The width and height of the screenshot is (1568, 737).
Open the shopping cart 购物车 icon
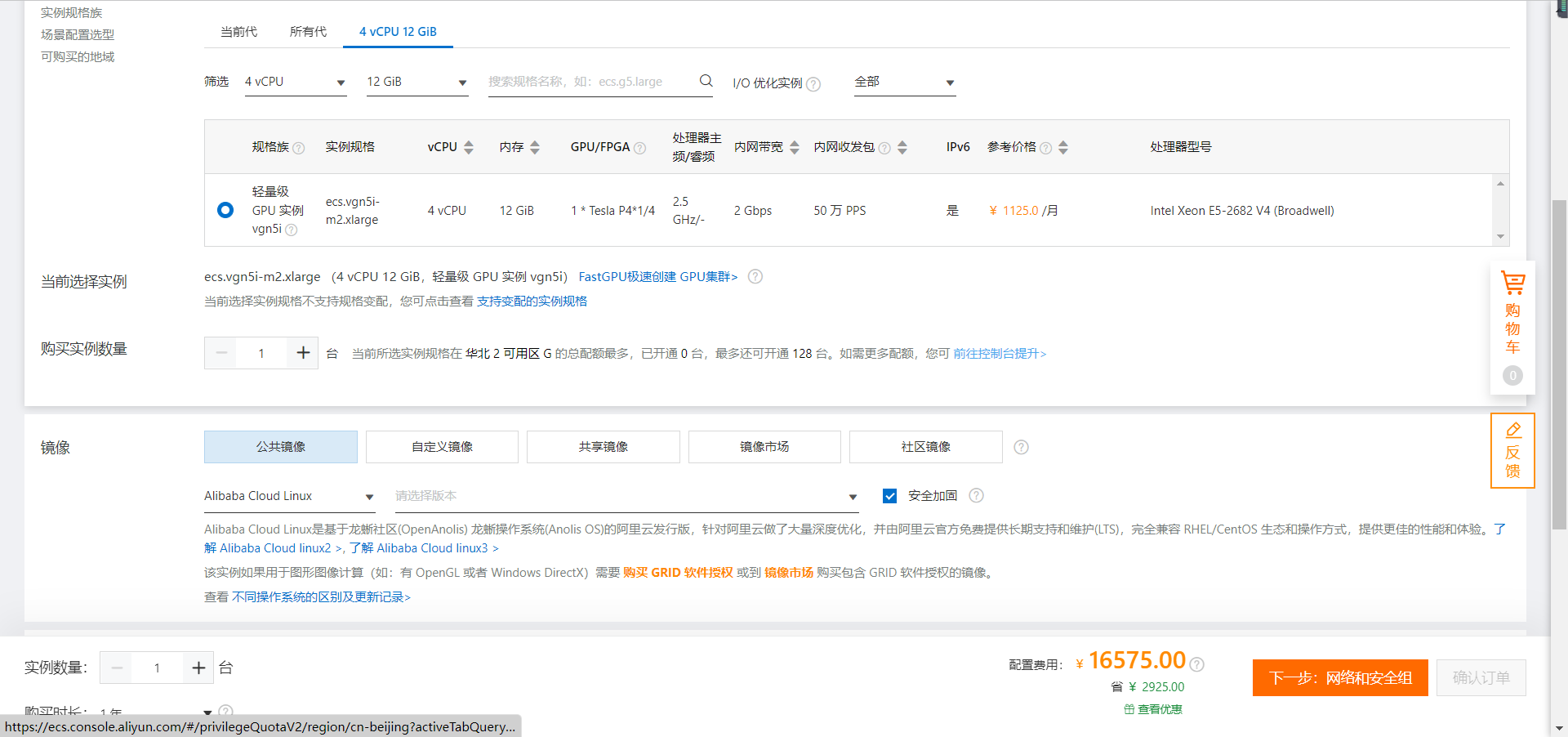tap(1512, 284)
